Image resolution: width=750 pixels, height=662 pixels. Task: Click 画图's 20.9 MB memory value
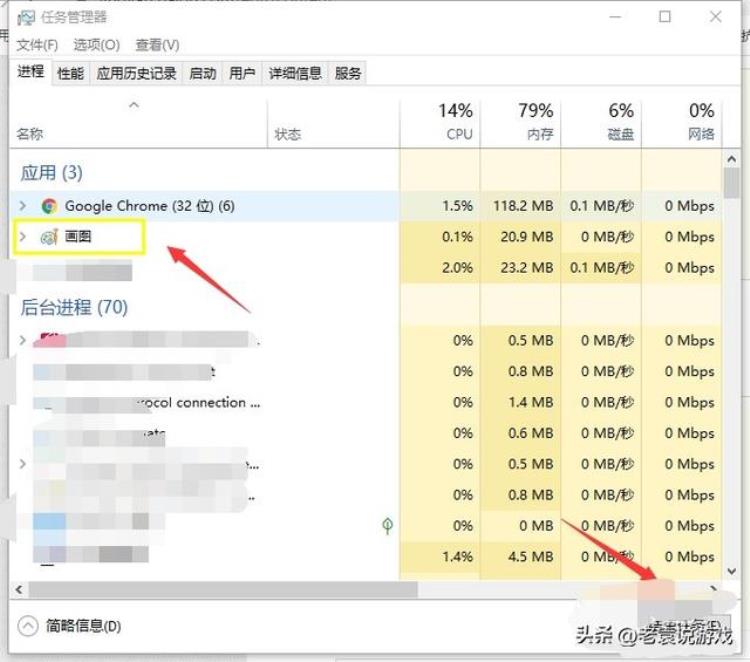527,237
